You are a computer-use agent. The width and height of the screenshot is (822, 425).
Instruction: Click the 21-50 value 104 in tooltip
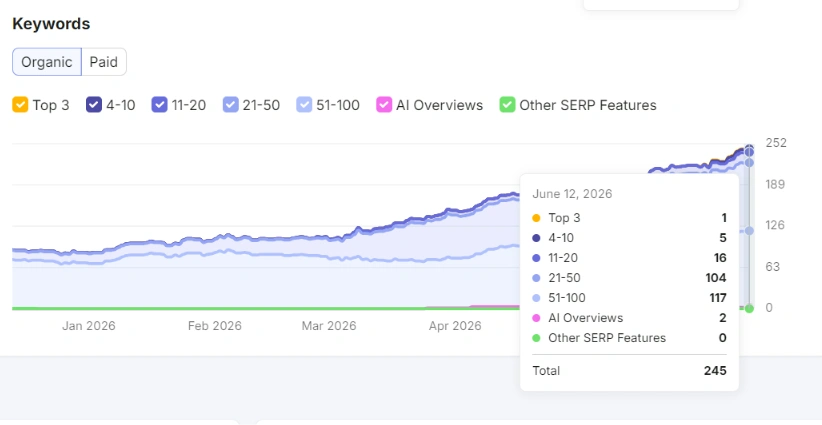716,278
